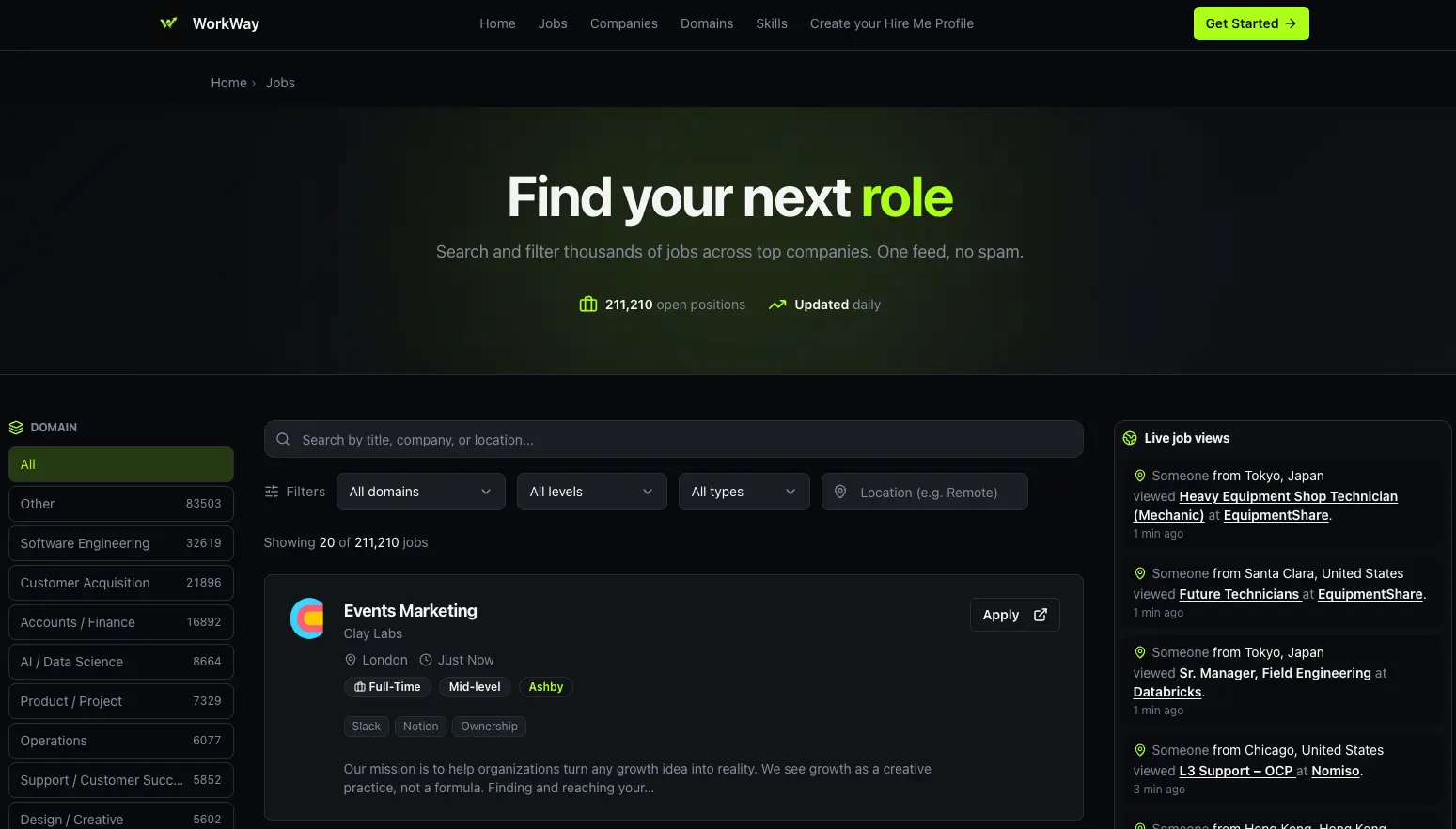Screen dimensions: 1456x829
Task: Select the All domain filter
Action: pos(121,464)
